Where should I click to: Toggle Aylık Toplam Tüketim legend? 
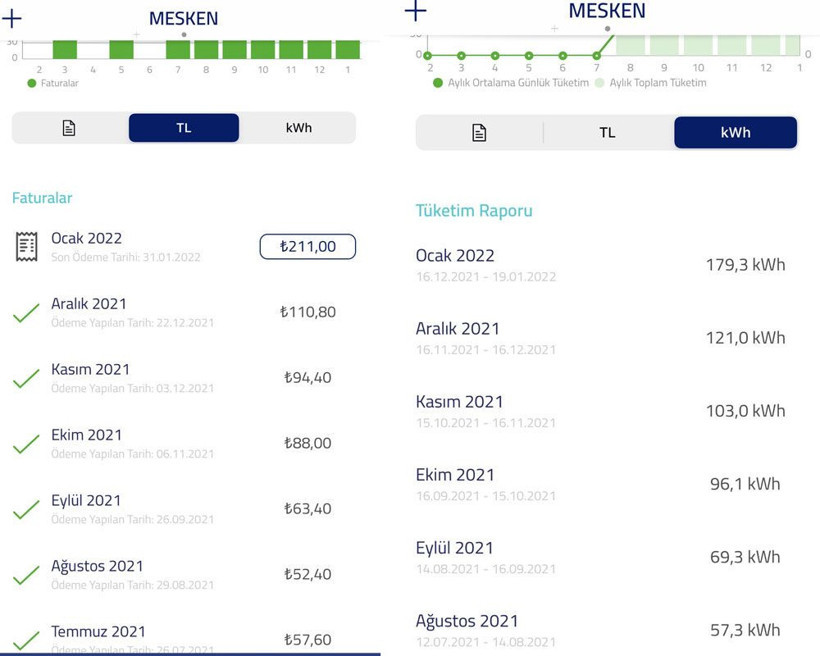(652, 83)
